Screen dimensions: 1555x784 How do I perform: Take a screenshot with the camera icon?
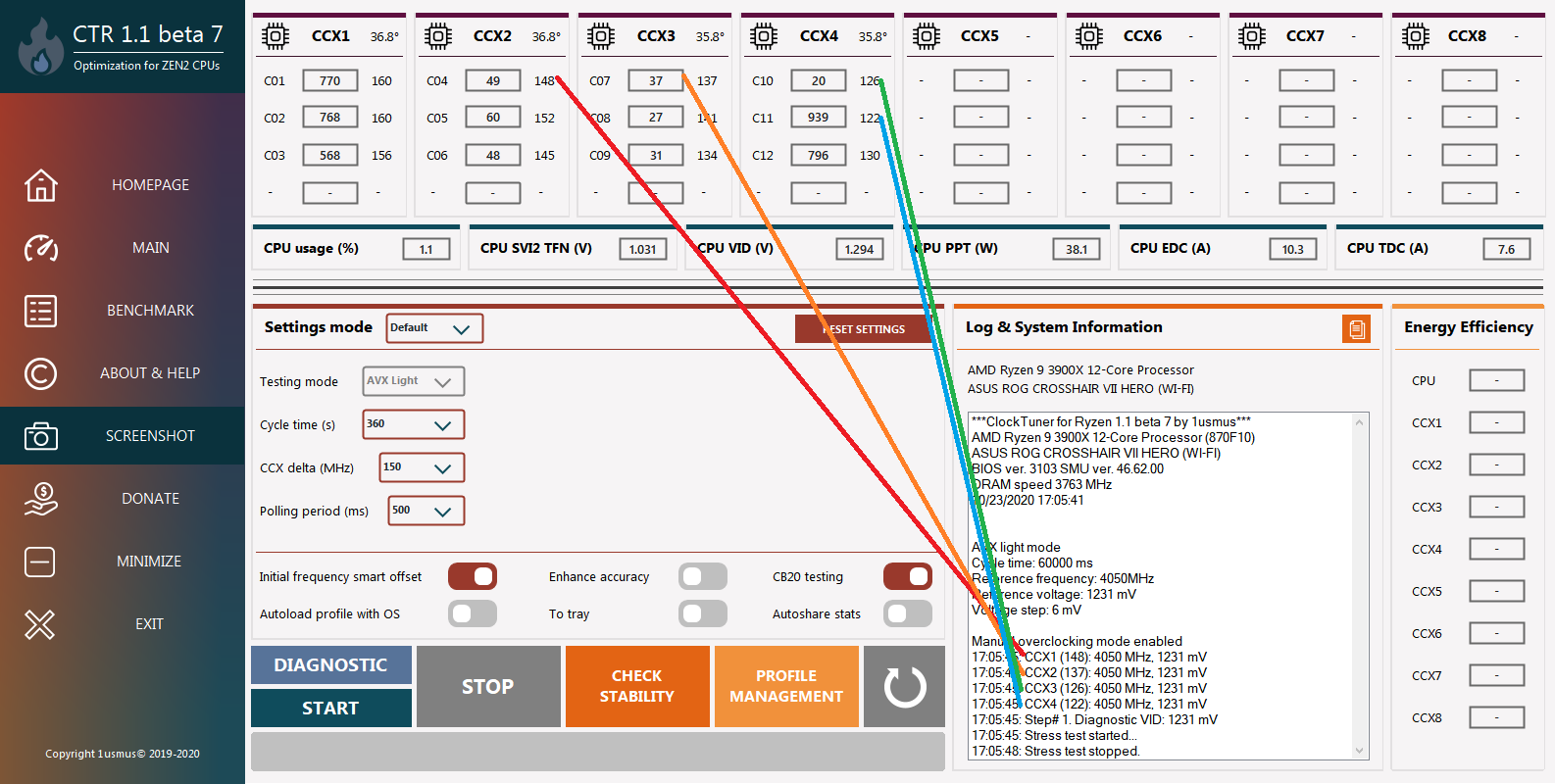(40, 436)
